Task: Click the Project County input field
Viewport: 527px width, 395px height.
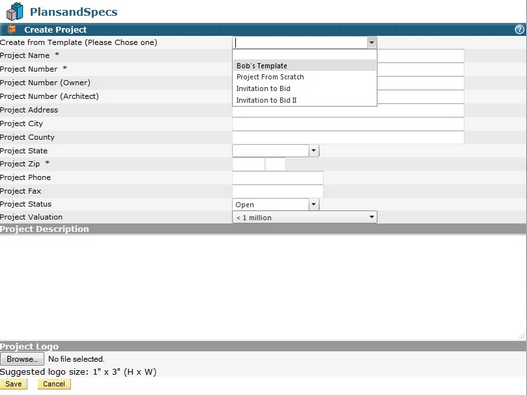Action: 348,137
